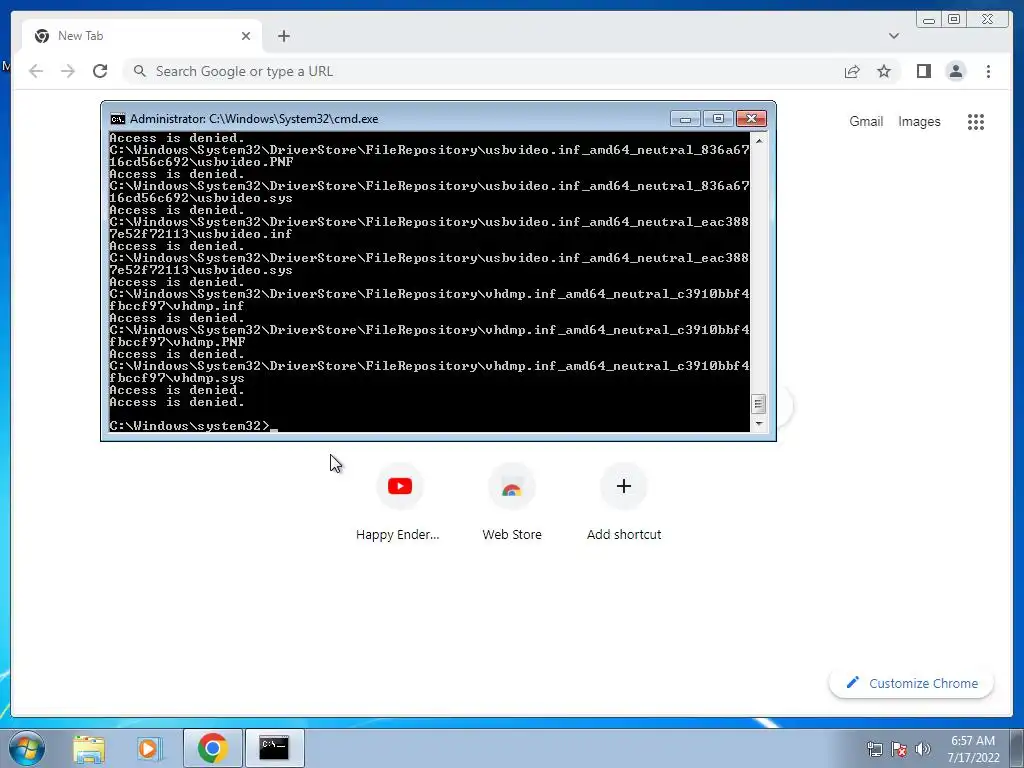Screen dimensions: 1024x768
Task: Open Gmail link
Action: point(866,121)
